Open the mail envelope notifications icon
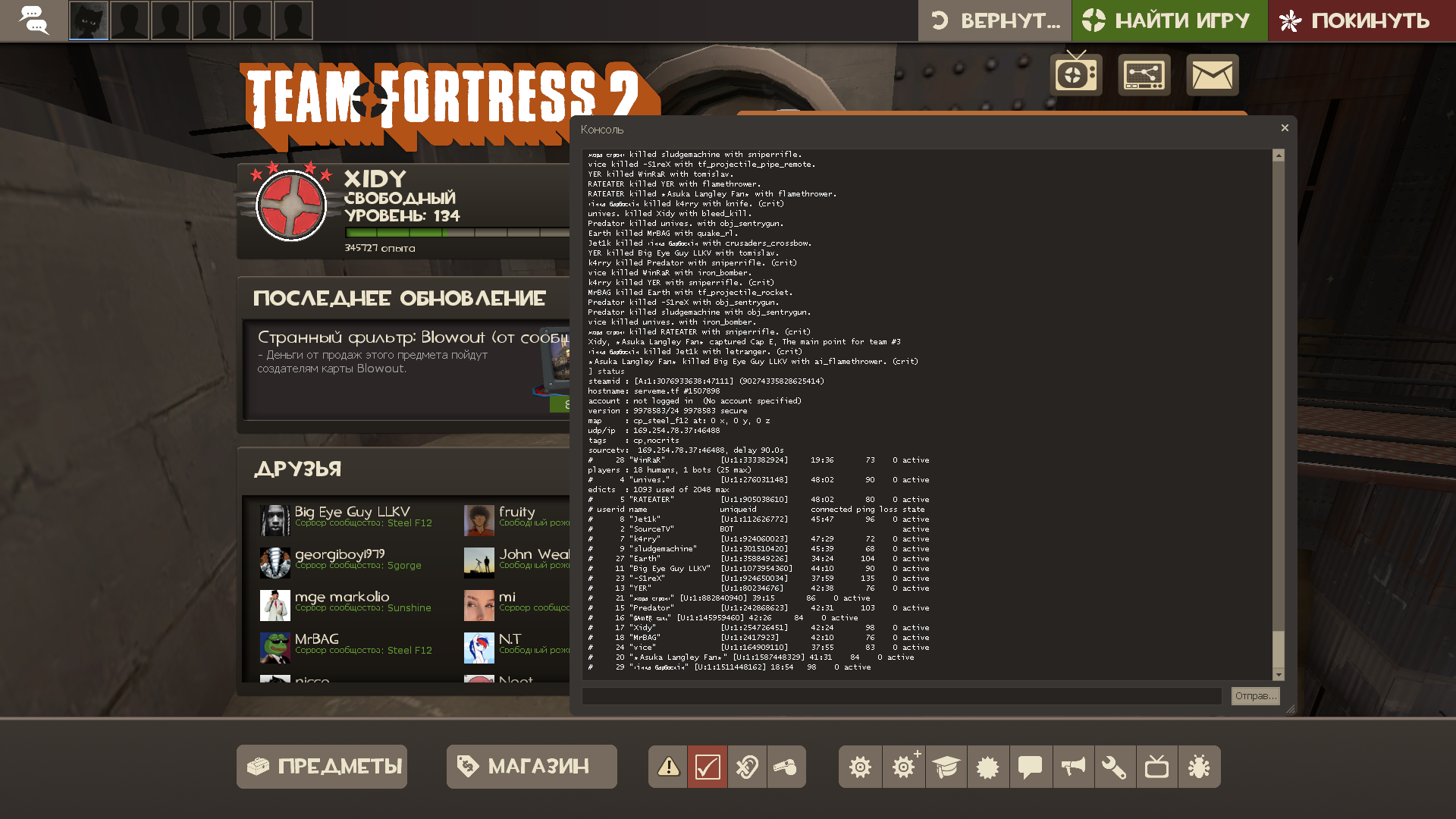 (x=1212, y=75)
